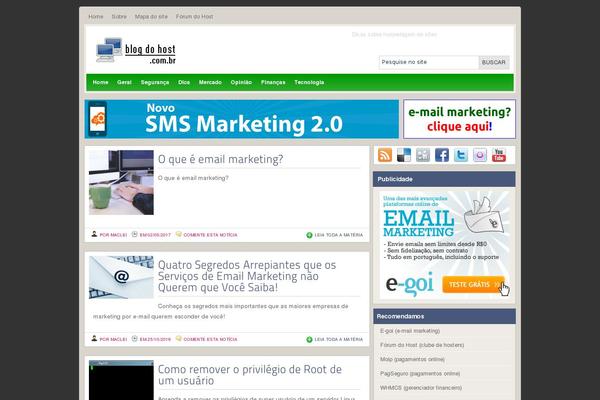The image size is (600, 400).
Task: Open Fórum do Host recommended link
Action: (x=422, y=345)
